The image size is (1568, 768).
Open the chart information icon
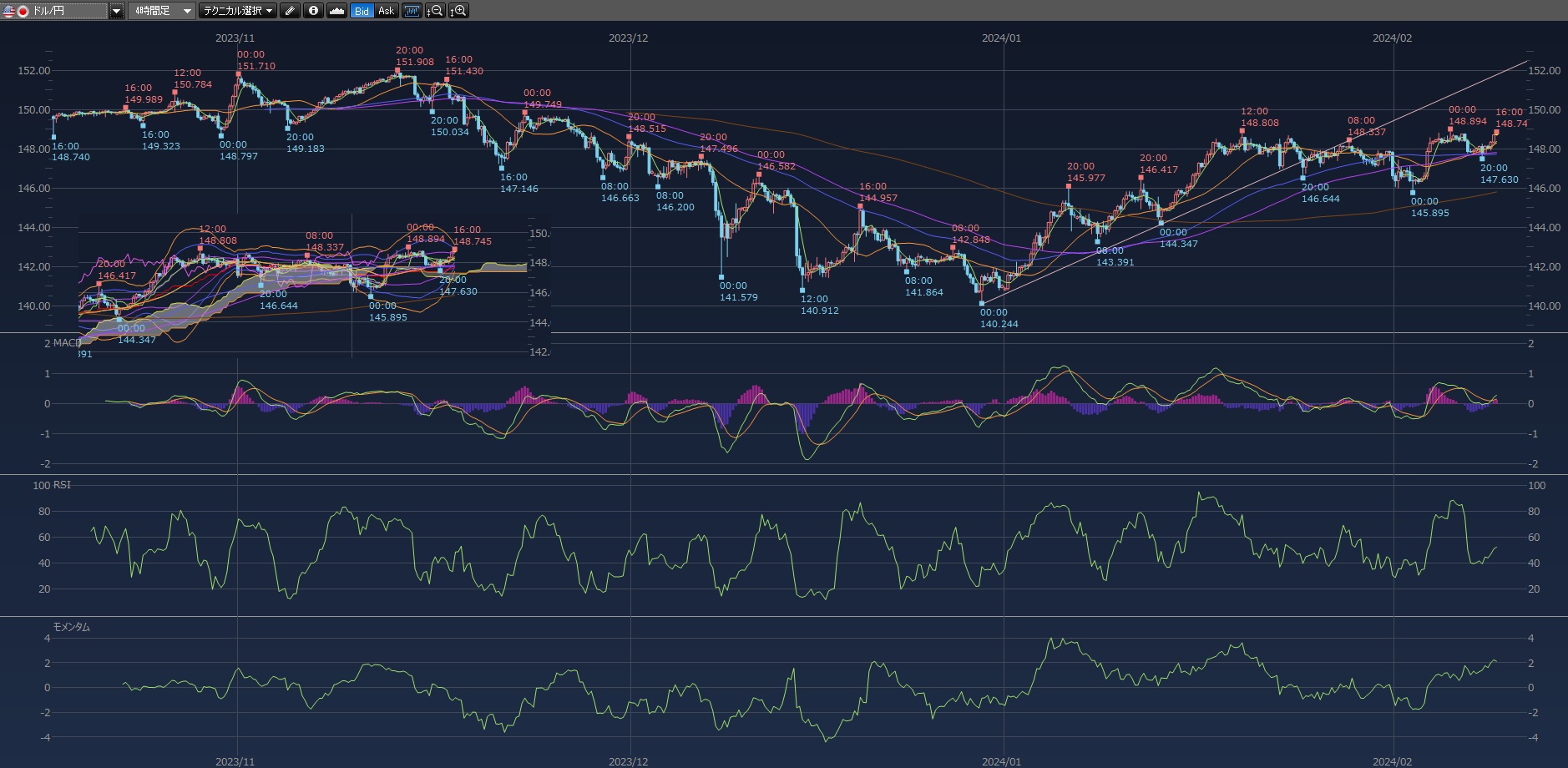point(313,11)
